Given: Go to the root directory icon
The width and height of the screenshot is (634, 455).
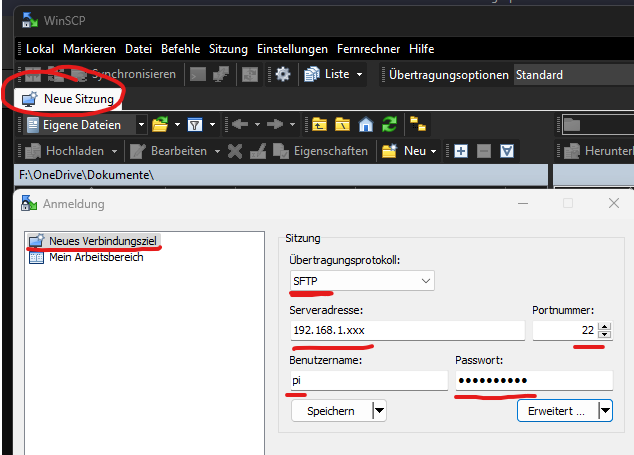Looking at the screenshot, I should click(342, 125).
